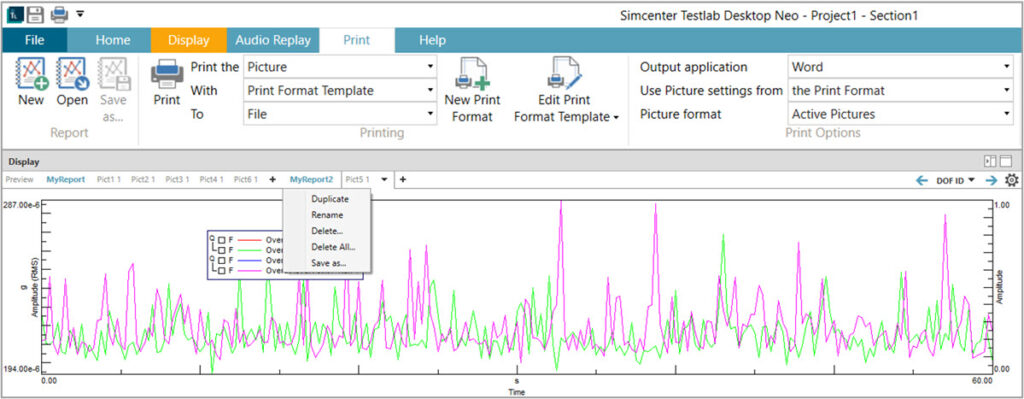Choose Save as... from the context menu
This screenshot has width=1024, height=399.
coord(327,264)
